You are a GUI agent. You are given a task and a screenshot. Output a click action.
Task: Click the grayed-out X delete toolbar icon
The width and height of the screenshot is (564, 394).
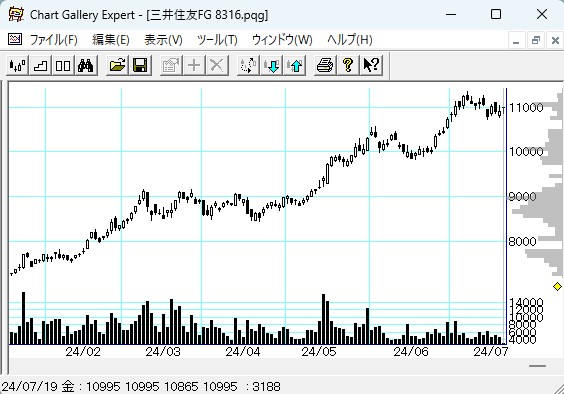217,65
